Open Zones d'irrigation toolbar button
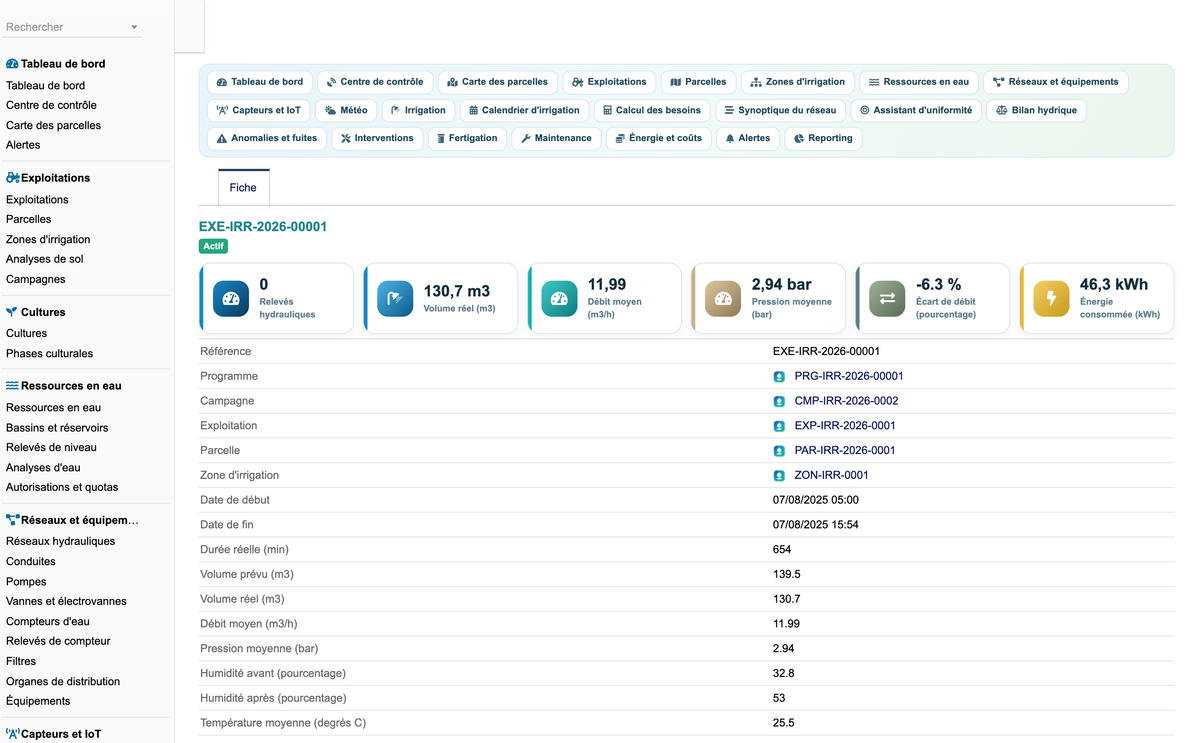The image size is (1200, 743). click(798, 82)
